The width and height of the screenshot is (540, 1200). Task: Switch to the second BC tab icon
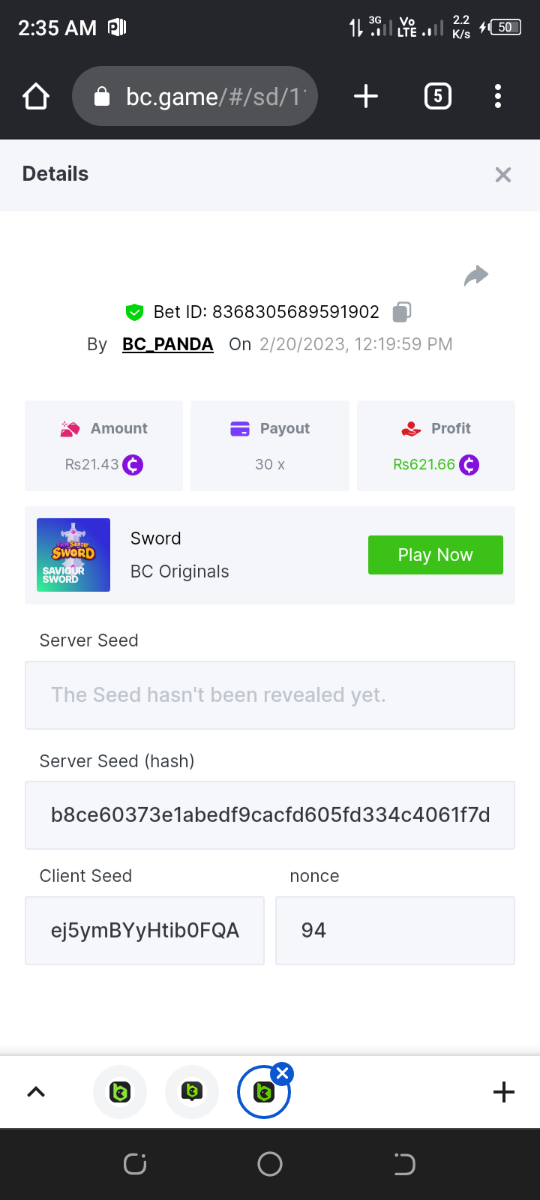coord(192,1092)
